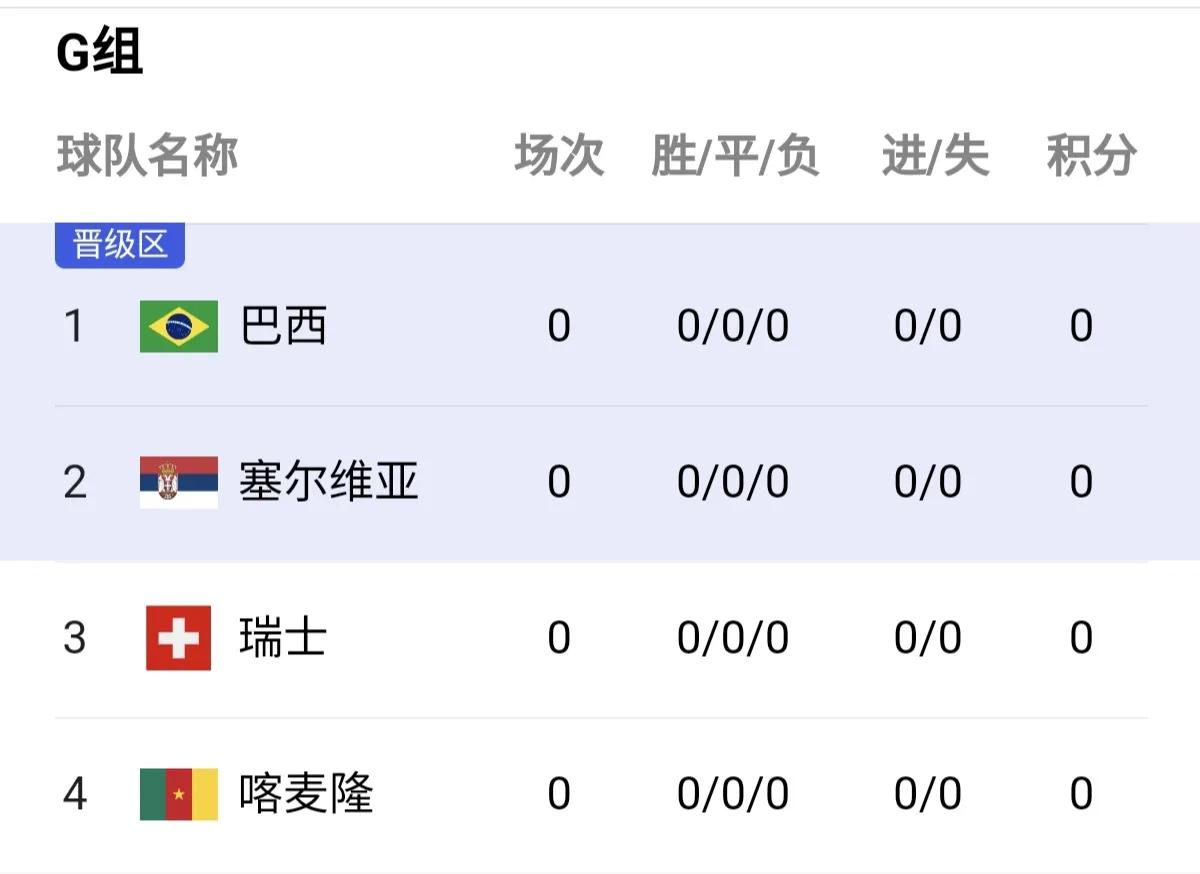Click the Brazil flag icon
The width and height of the screenshot is (1200, 874).
coord(178,326)
